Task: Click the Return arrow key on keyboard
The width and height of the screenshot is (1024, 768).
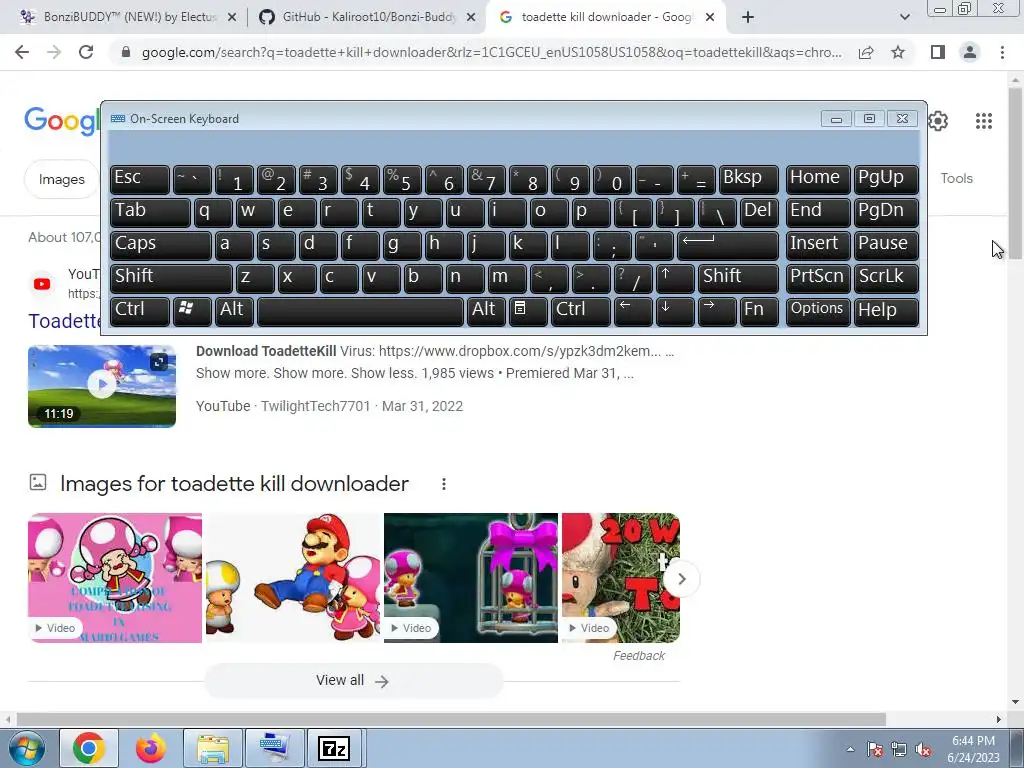Action: pyautogui.click(x=728, y=245)
